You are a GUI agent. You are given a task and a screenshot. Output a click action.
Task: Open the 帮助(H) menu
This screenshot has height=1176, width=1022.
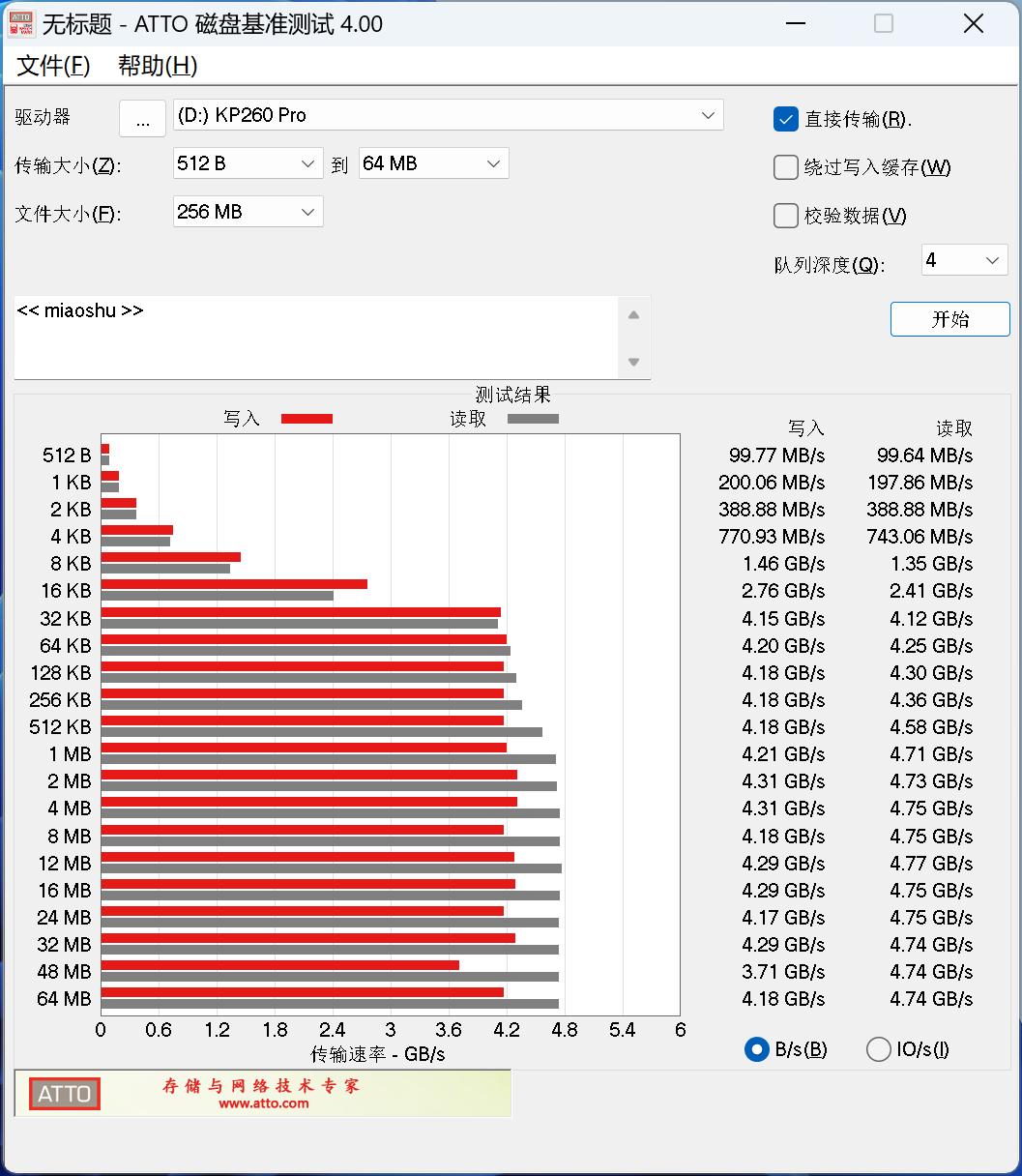click(157, 67)
